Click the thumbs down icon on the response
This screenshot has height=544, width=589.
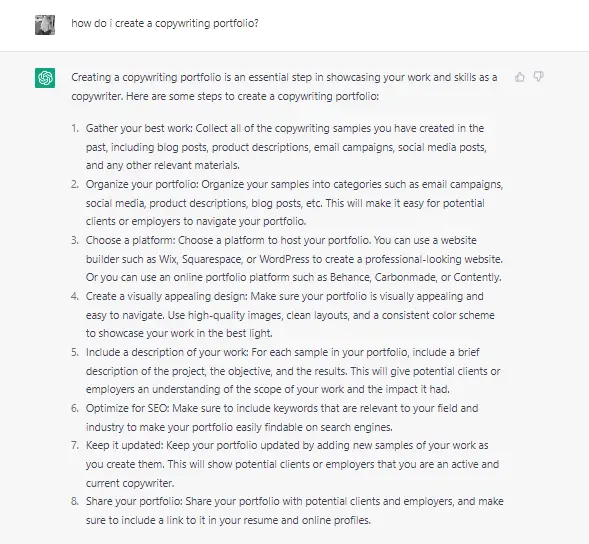pos(539,77)
